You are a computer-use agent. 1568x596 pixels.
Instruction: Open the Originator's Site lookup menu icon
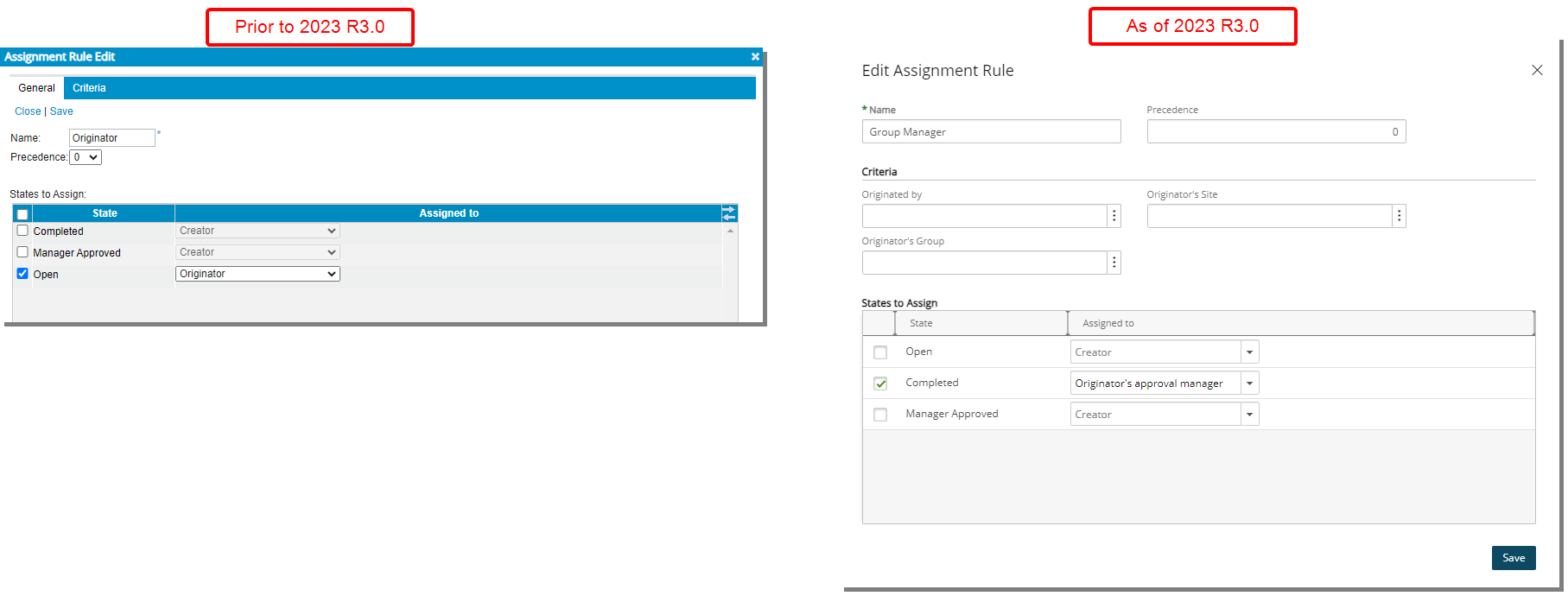(1400, 216)
